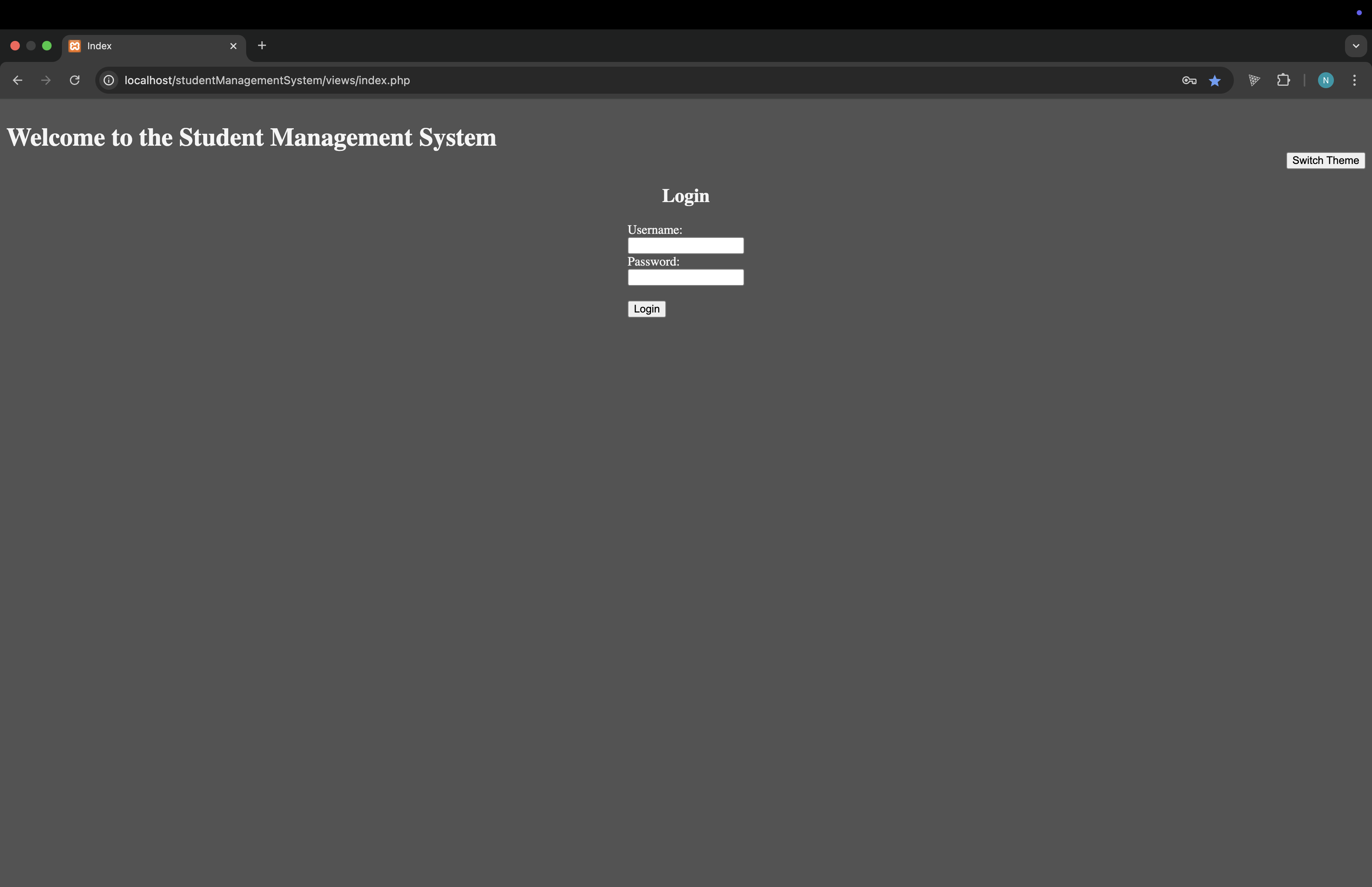The height and width of the screenshot is (887, 1372).
Task: Close the Index tab
Action: tap(233, 46)
